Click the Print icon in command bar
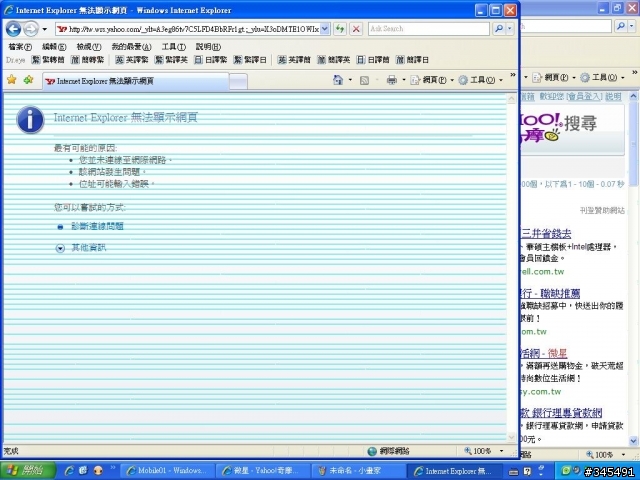640x480 pixels. (x=391, y=80)
